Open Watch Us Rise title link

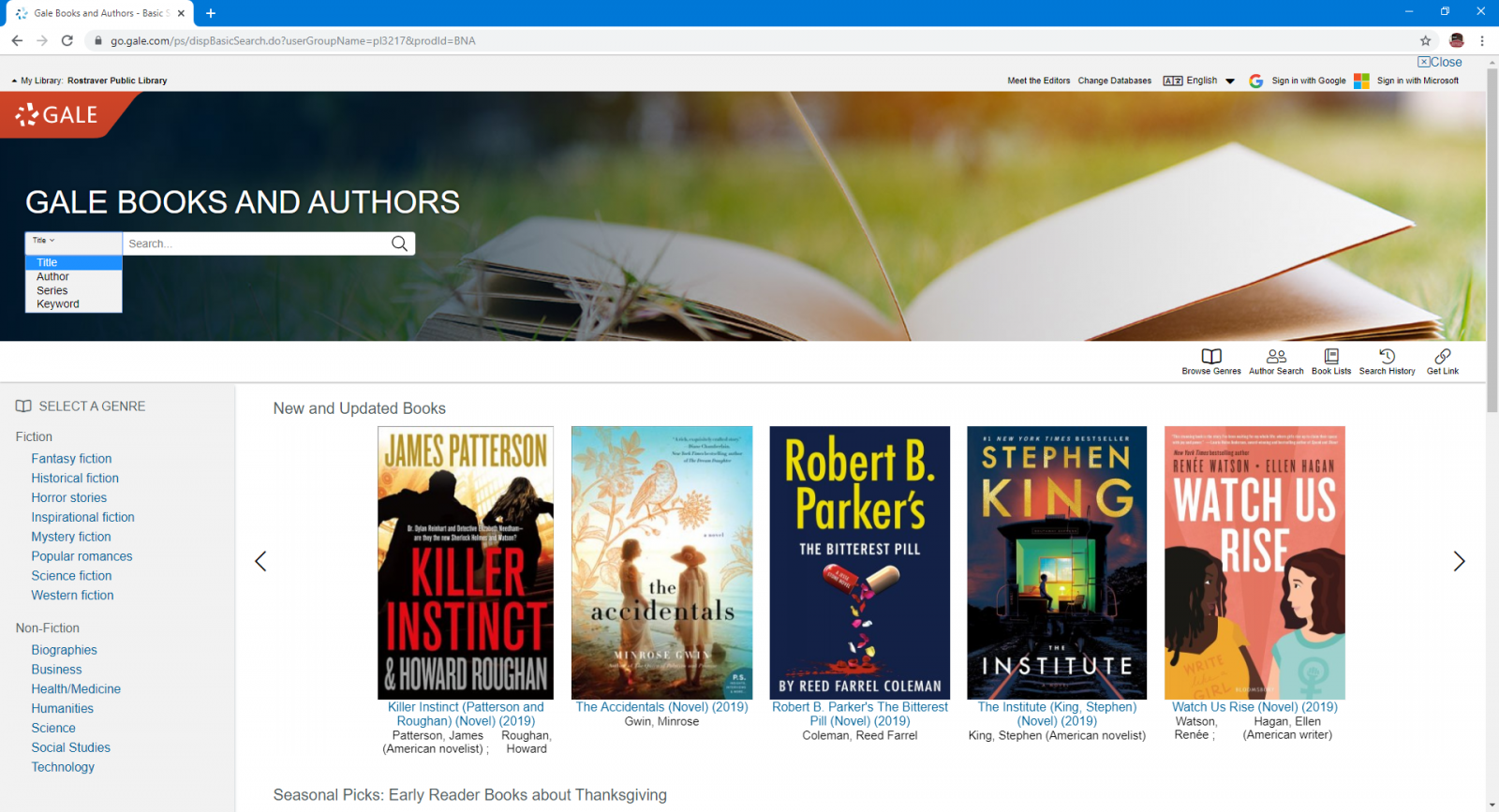(x=1254, y=707)
